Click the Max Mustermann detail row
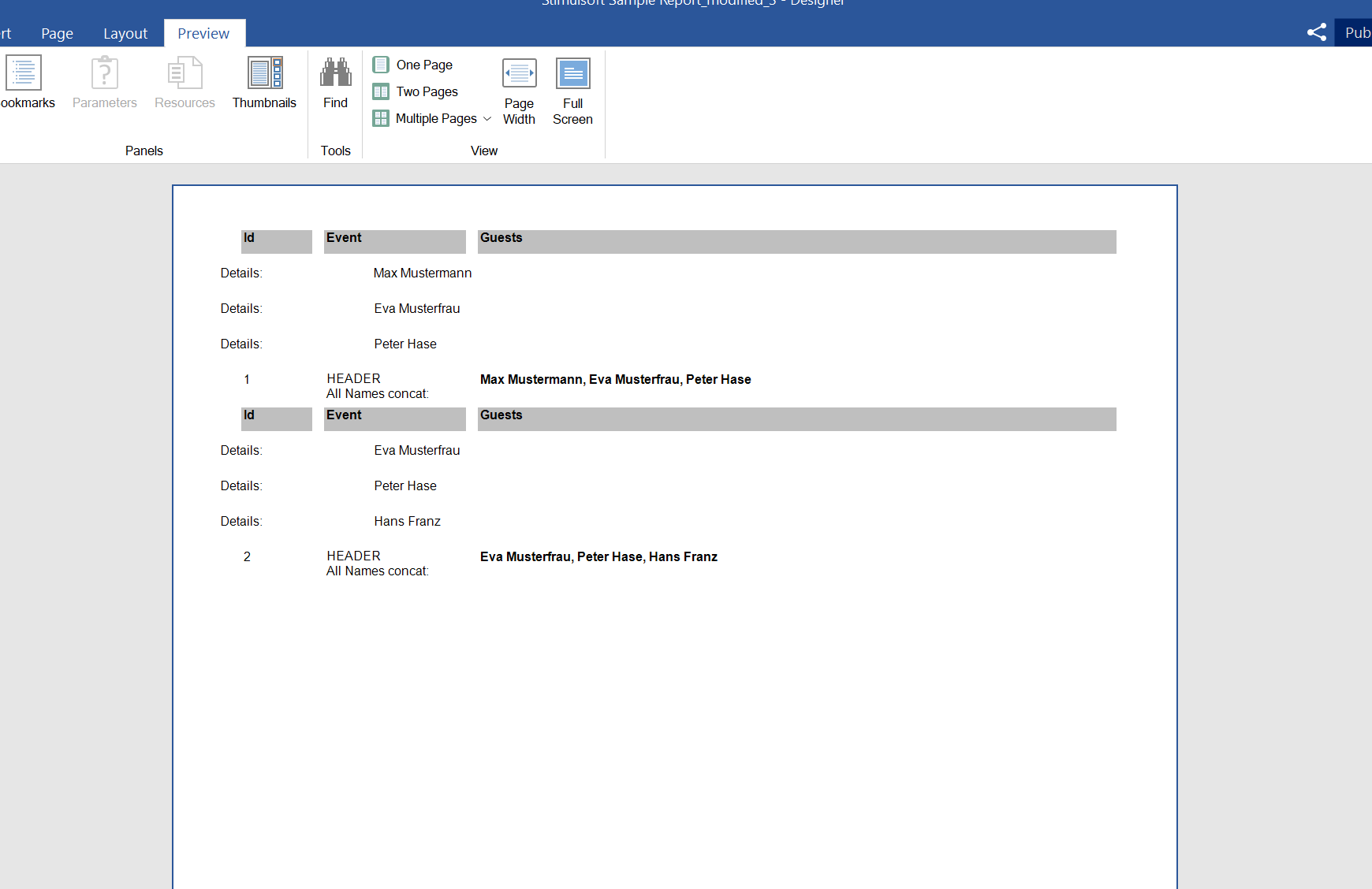Image resolution: width=1372 pixels, height=889 pixels. [x=423, y=273]
